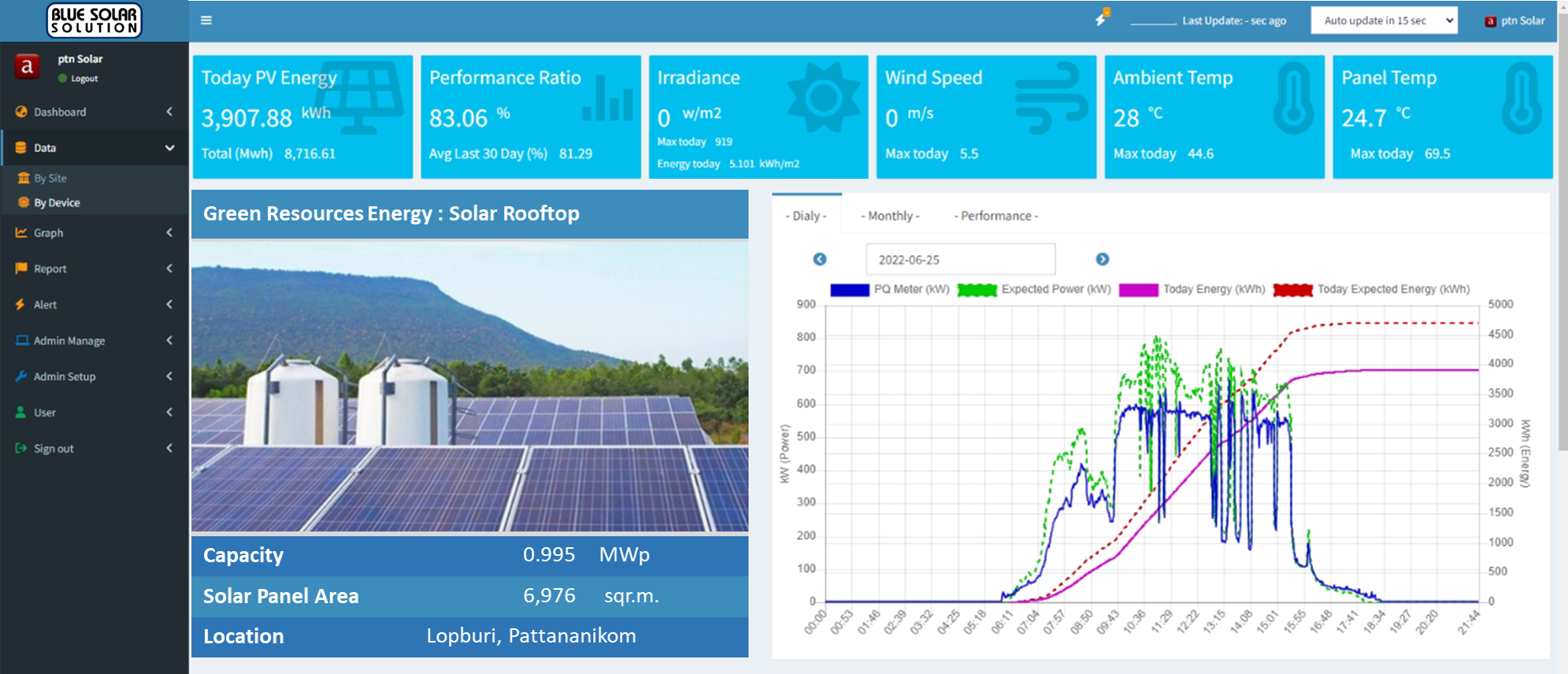Click the Capacity 0.995 MWp value

point(586,554)
